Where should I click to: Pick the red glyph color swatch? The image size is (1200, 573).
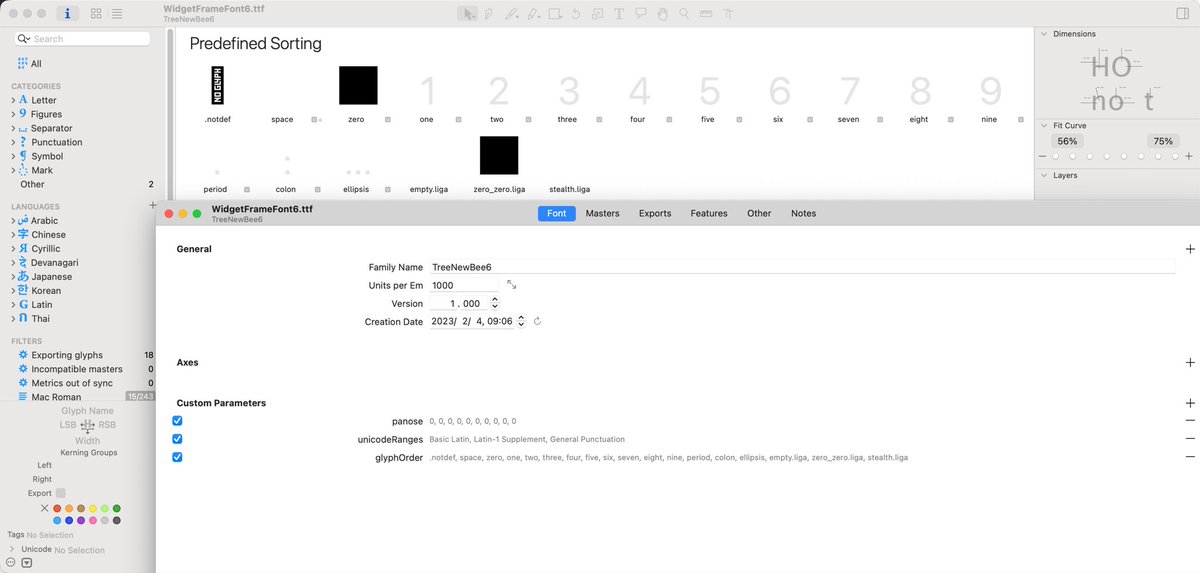pos(57,508)
